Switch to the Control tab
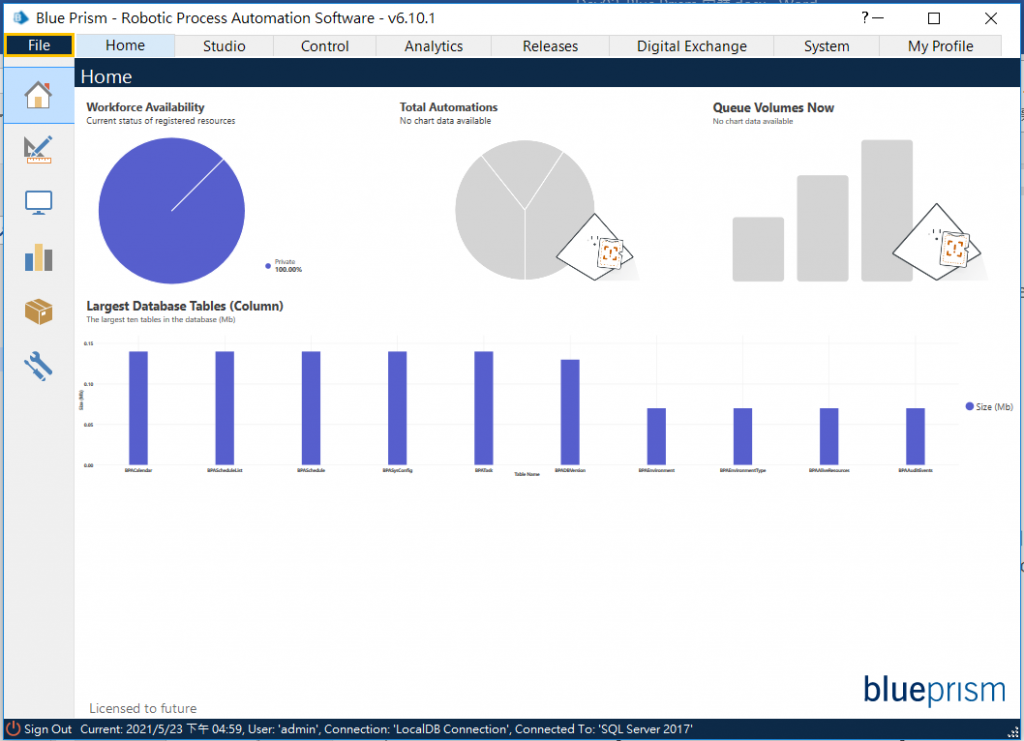The width and height of the screenshot is (1024, 741). pos(325,46)
